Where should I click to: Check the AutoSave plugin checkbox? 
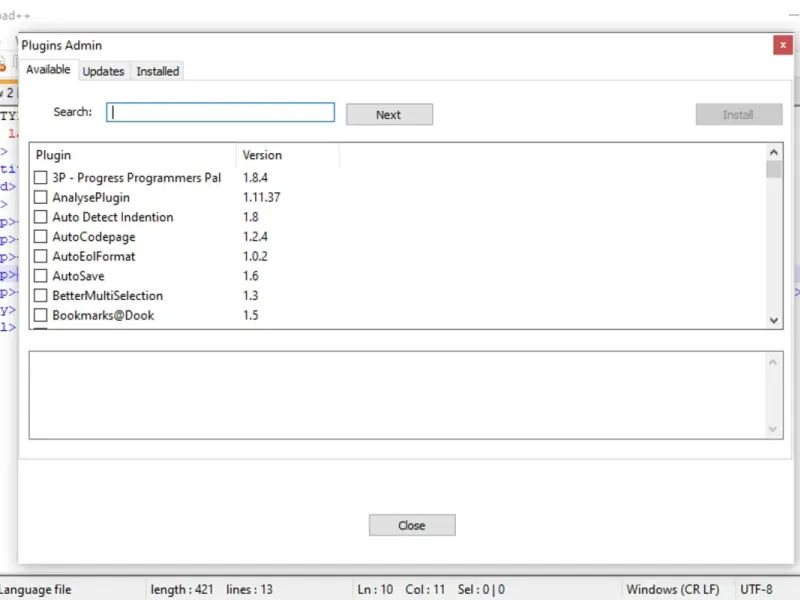pyautogui.click(x=40, y=276)
